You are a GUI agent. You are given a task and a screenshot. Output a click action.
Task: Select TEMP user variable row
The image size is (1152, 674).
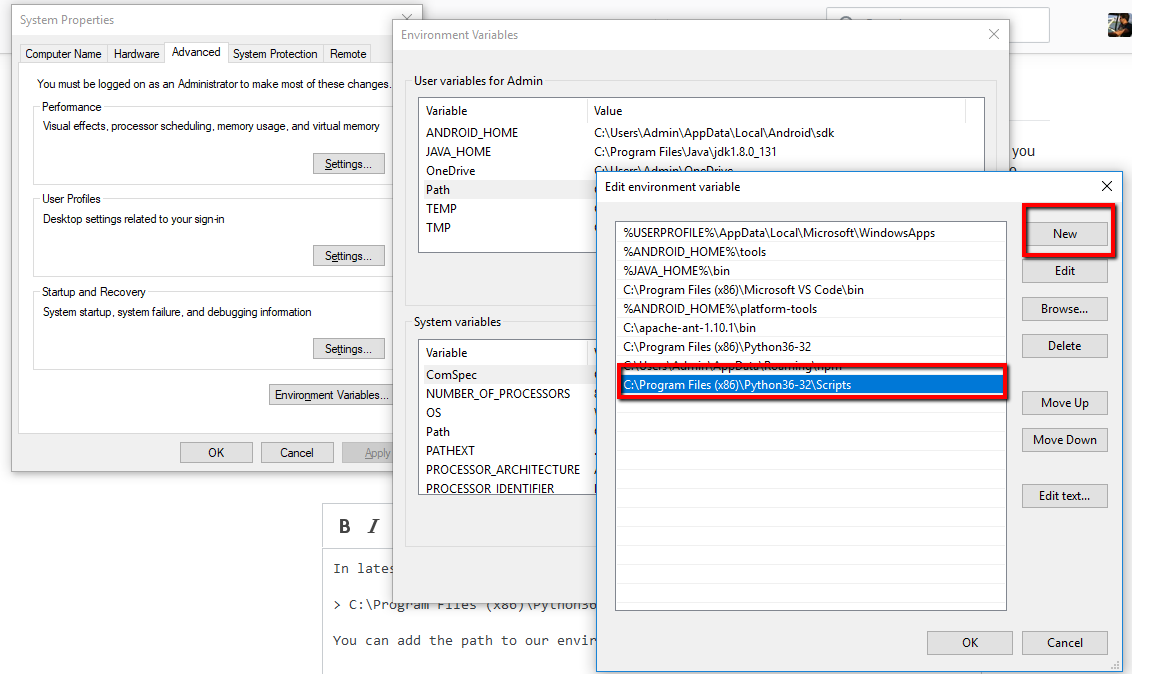pyautogui.click(x=509, y=209)
